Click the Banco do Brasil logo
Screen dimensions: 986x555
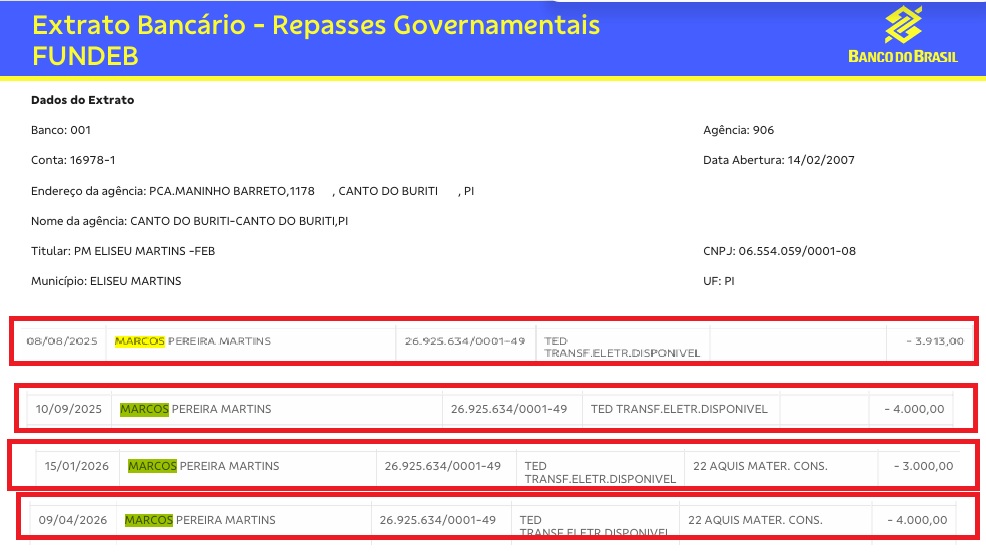click(902, 36)
